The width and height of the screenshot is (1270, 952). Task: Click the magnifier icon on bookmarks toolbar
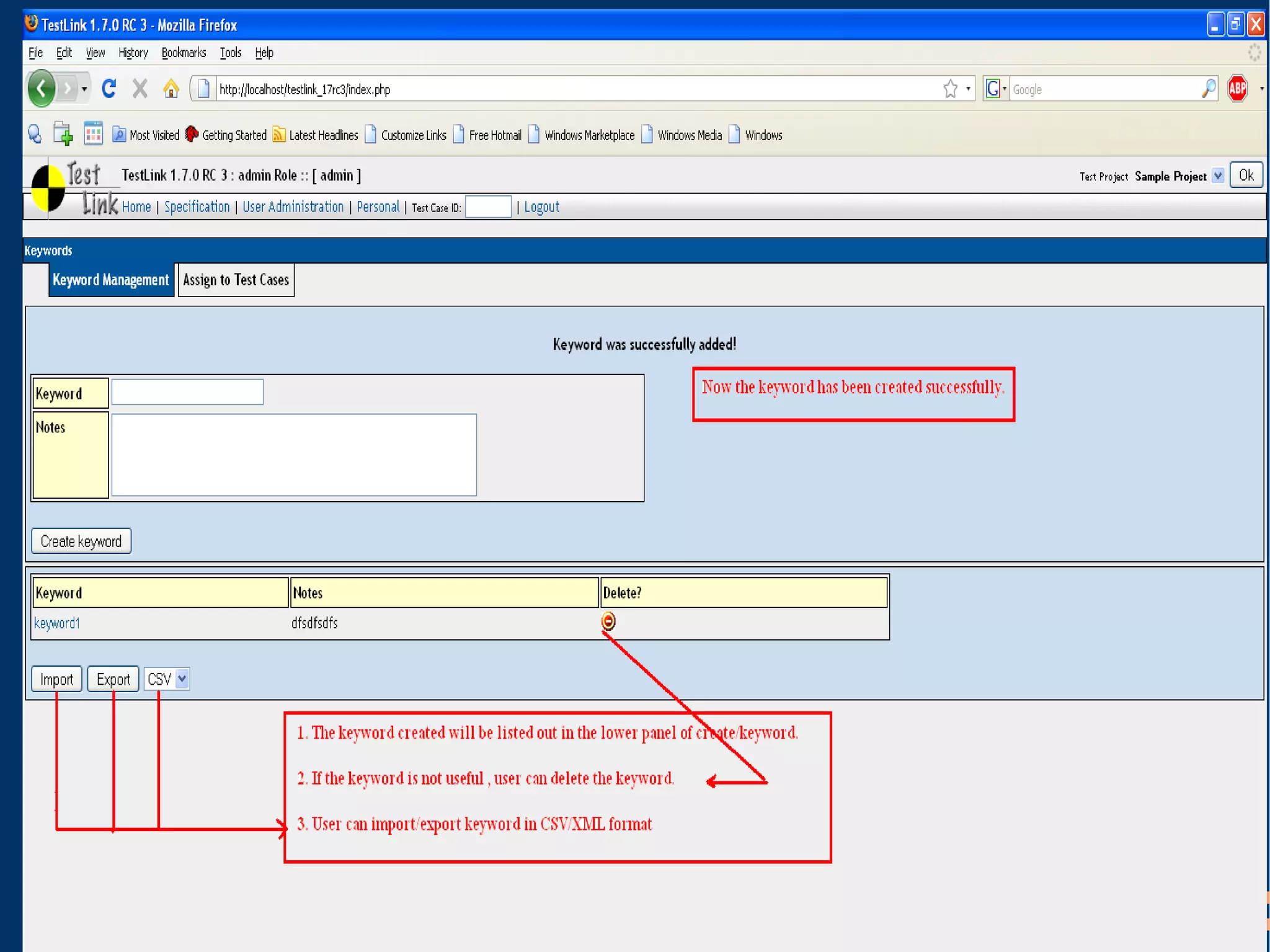[x=35, y=134]
